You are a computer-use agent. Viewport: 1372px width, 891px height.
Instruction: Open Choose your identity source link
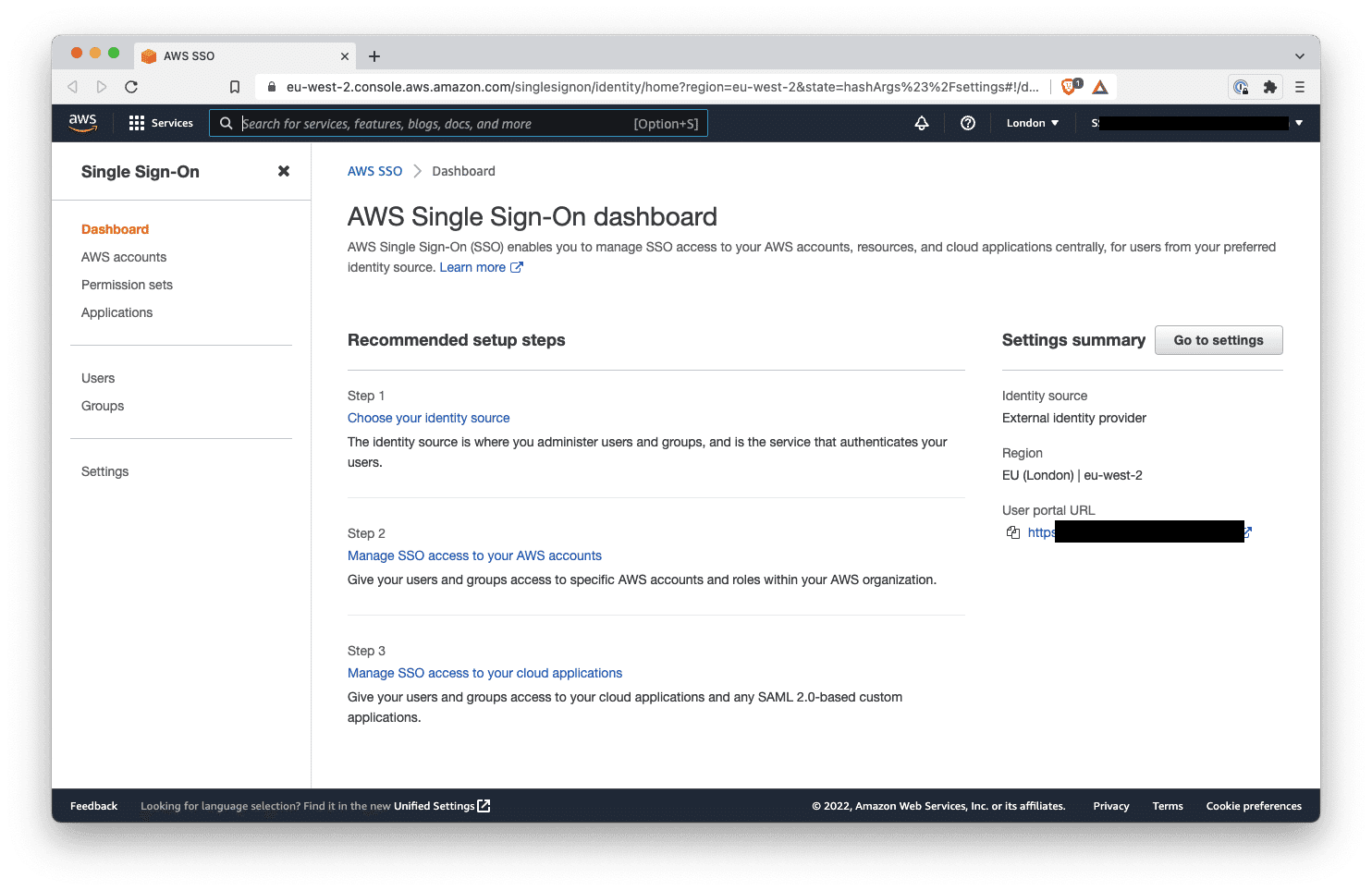tap(428, 418)
